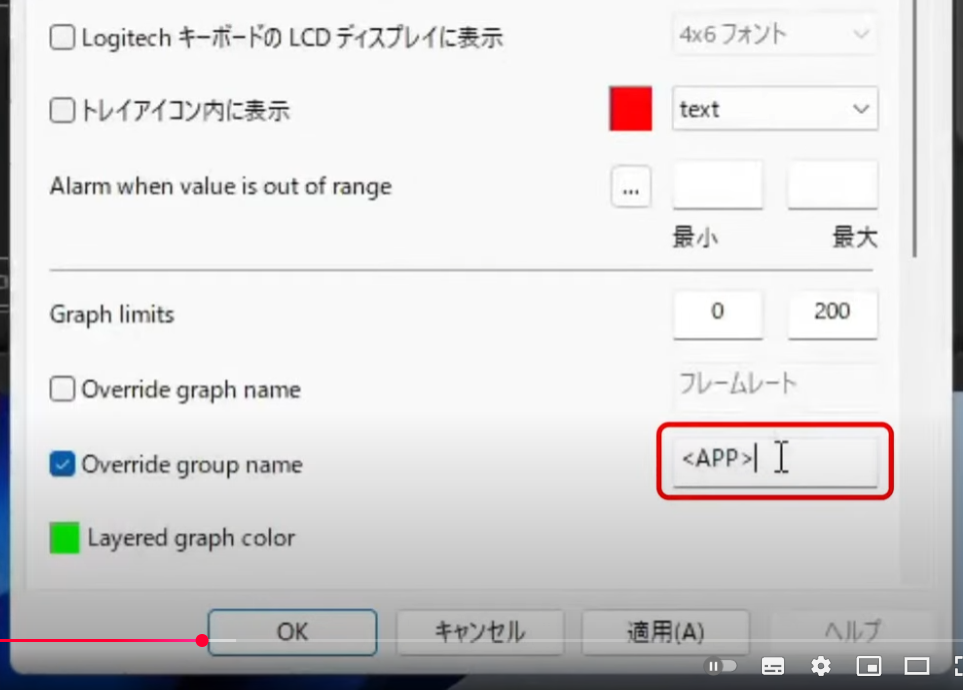Toggle the video player autoplay switch
The width and height of the screenshot is (963, 691).
720,666
